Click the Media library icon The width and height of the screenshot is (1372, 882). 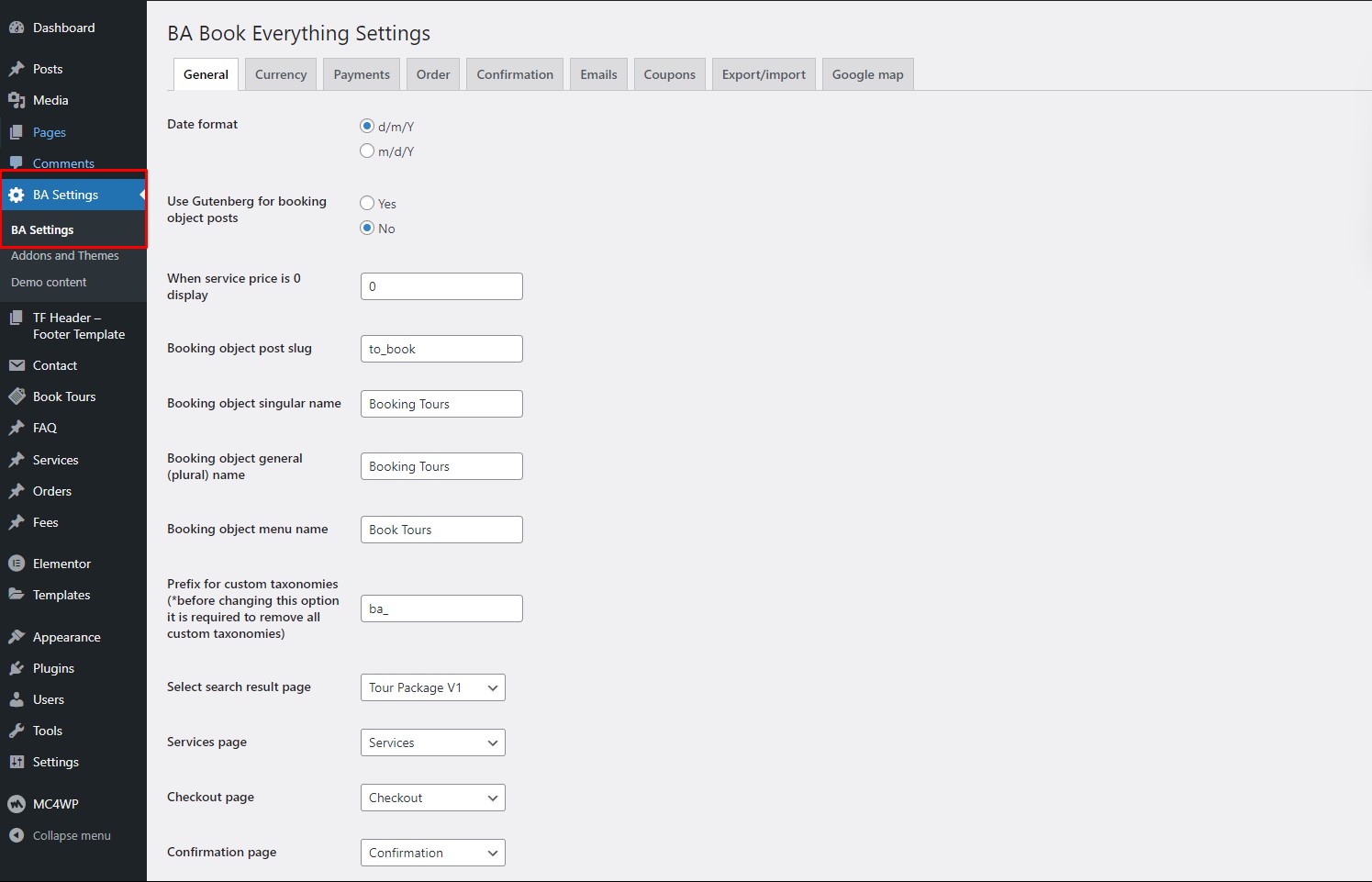[x=17, y=100]
